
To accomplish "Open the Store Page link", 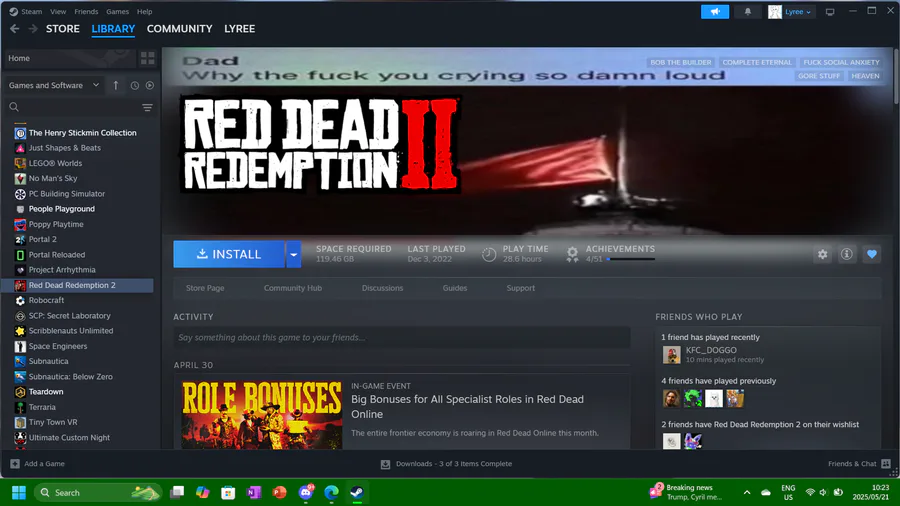I will click(x=205, y=288).
